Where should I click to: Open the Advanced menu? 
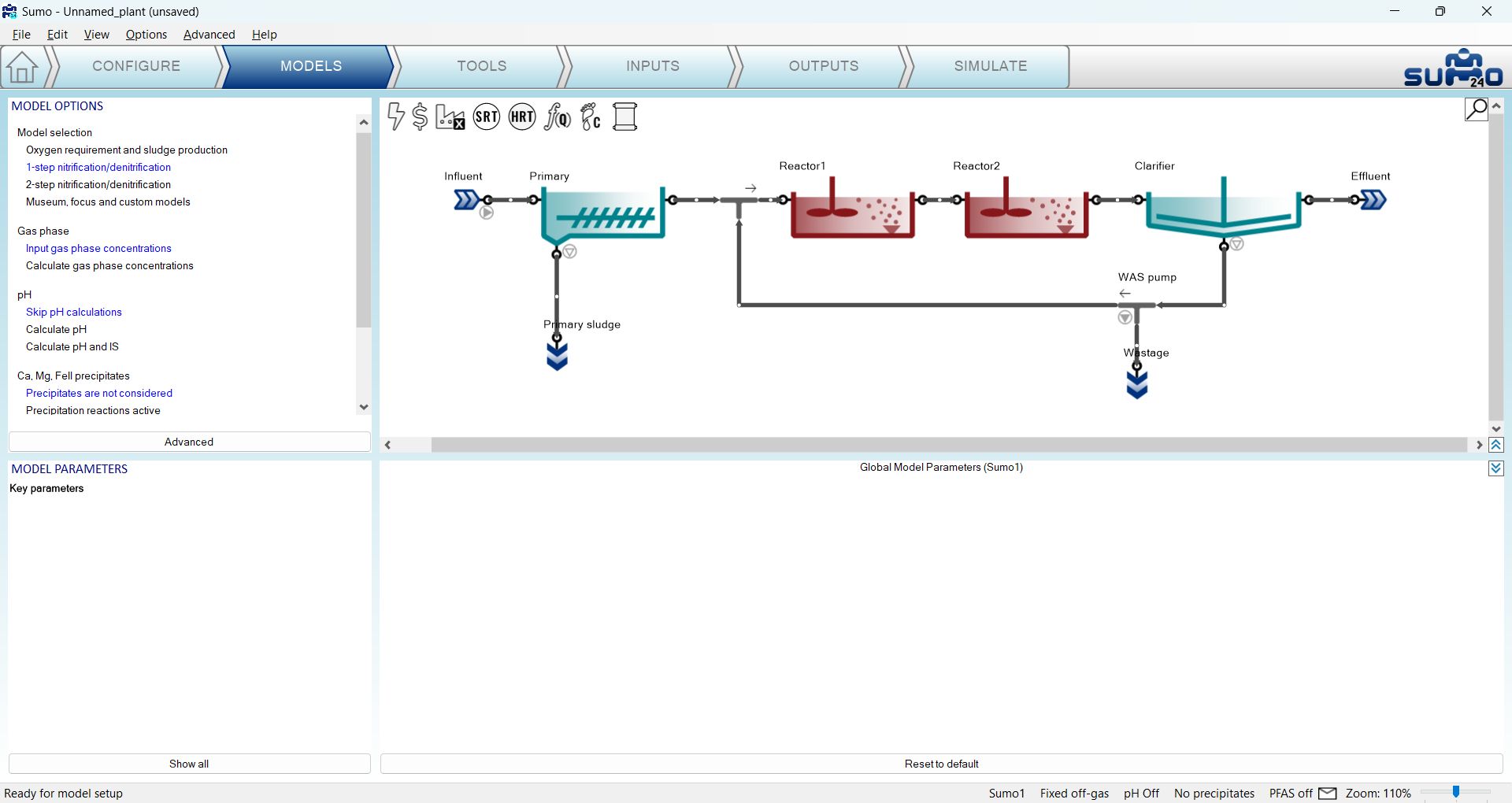point(209,35)
